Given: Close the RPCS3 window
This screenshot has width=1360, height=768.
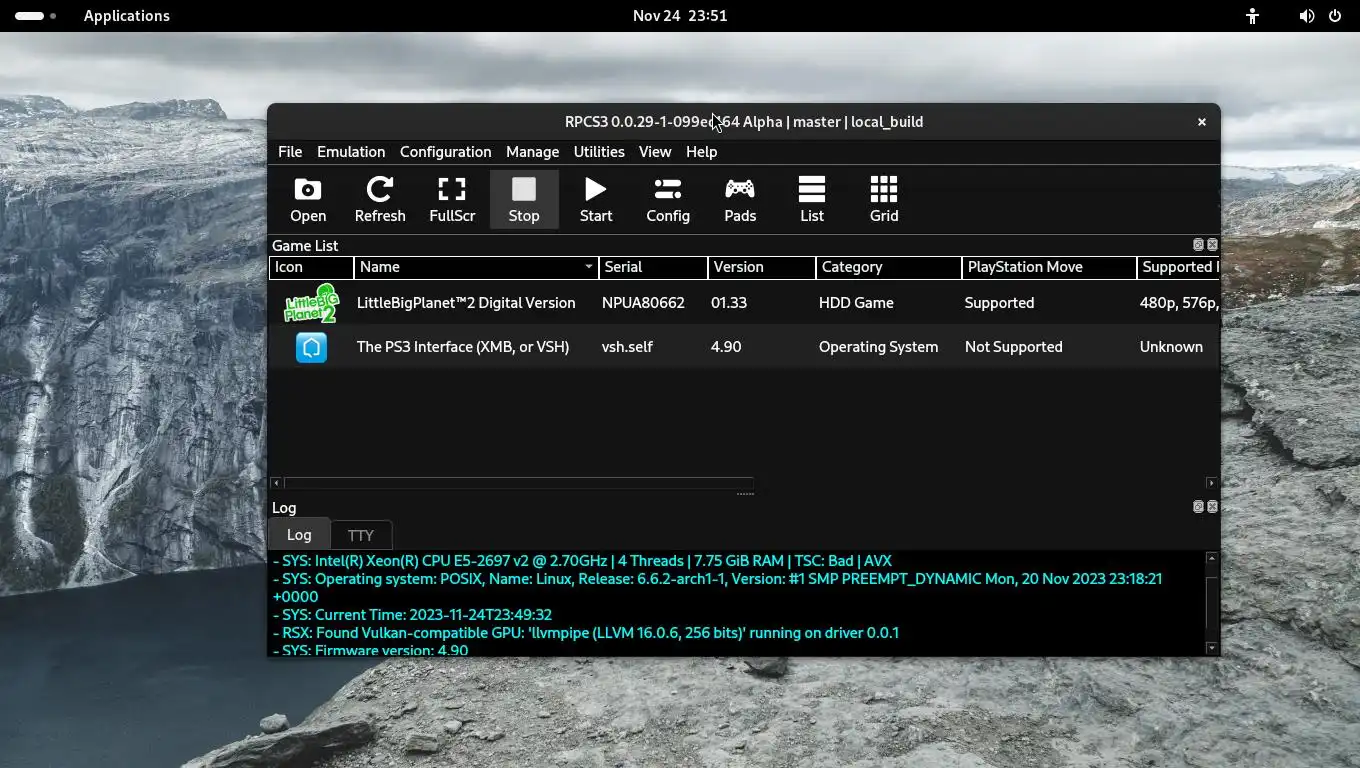Looking at the screenshot, I should [x=1202, y=122].
